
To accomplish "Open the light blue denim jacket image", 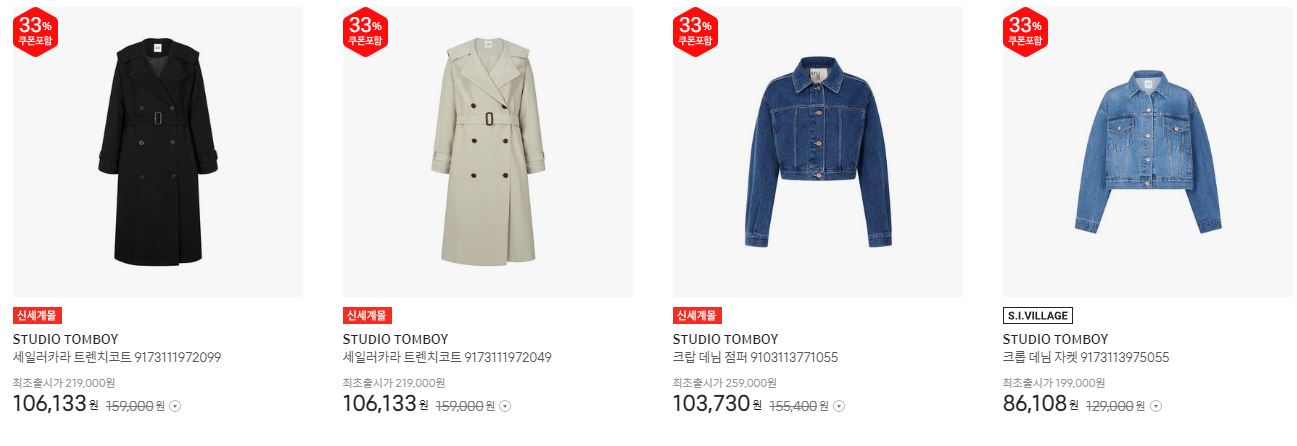I will 1148,152.
